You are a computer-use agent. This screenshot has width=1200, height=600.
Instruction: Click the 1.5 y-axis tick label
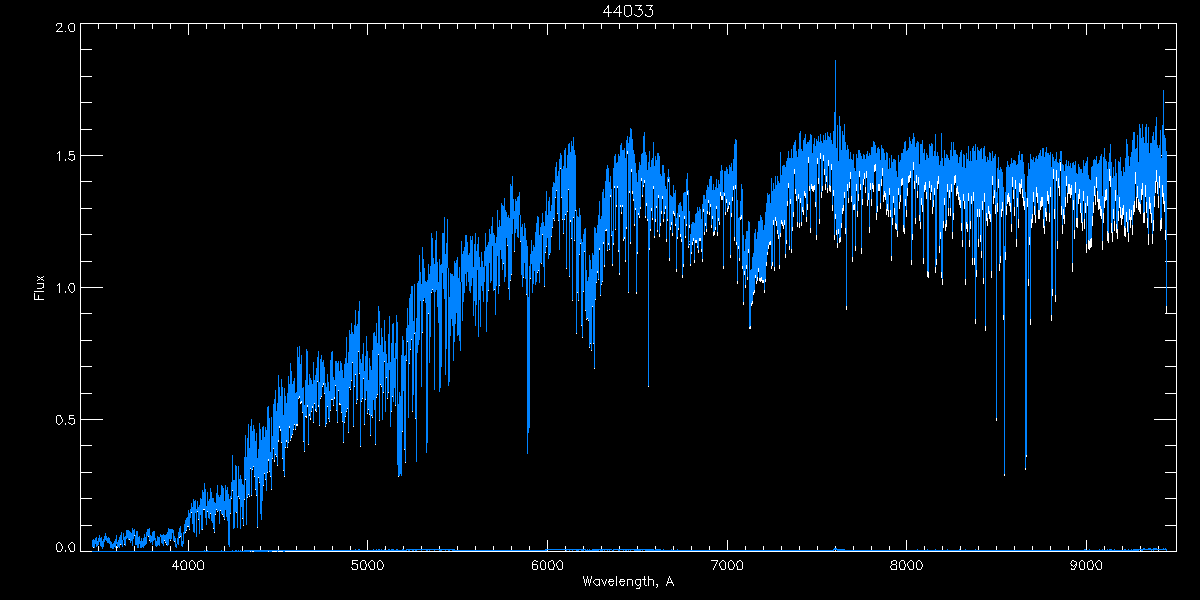66,157
